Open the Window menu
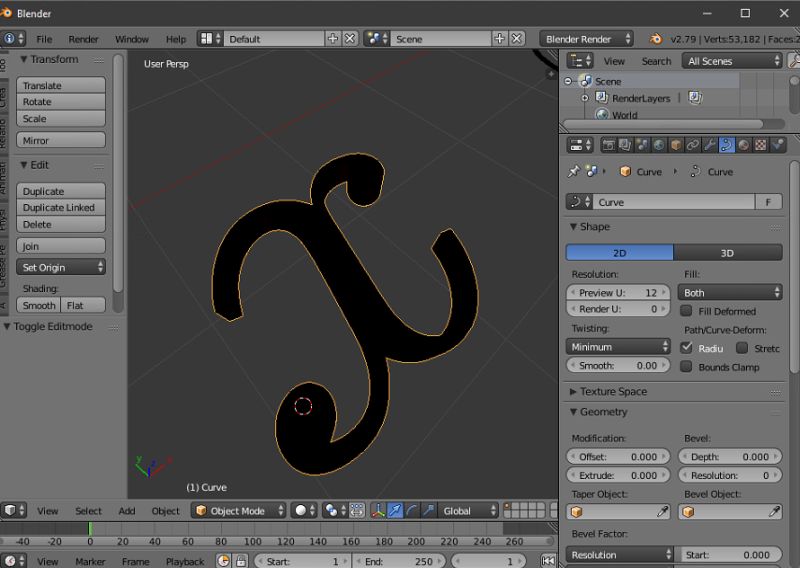The width and height of the screenshot is (800, 568). coord(132,39)
